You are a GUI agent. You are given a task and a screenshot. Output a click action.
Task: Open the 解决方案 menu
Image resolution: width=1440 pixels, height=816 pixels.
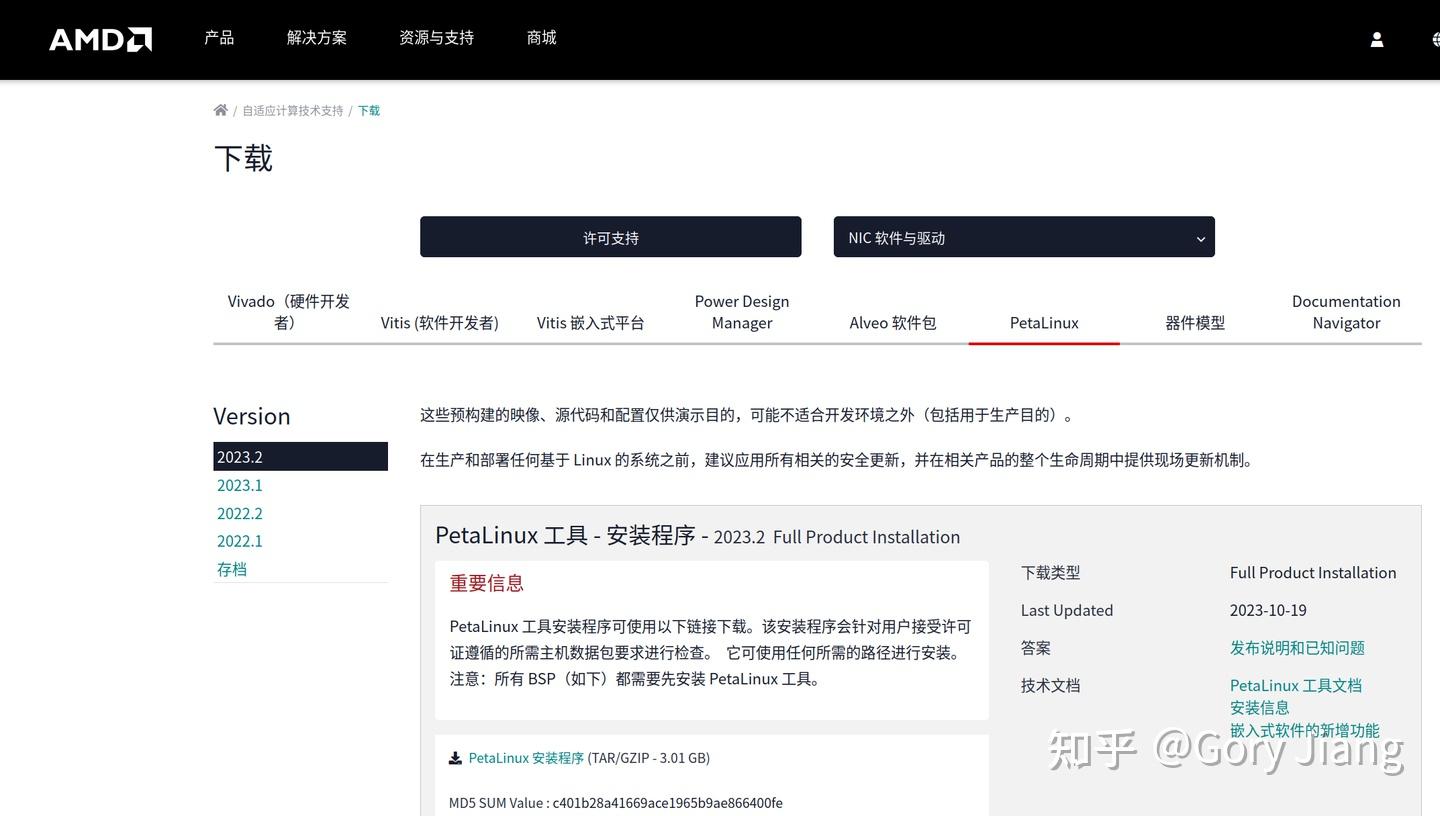pos(316,38)
